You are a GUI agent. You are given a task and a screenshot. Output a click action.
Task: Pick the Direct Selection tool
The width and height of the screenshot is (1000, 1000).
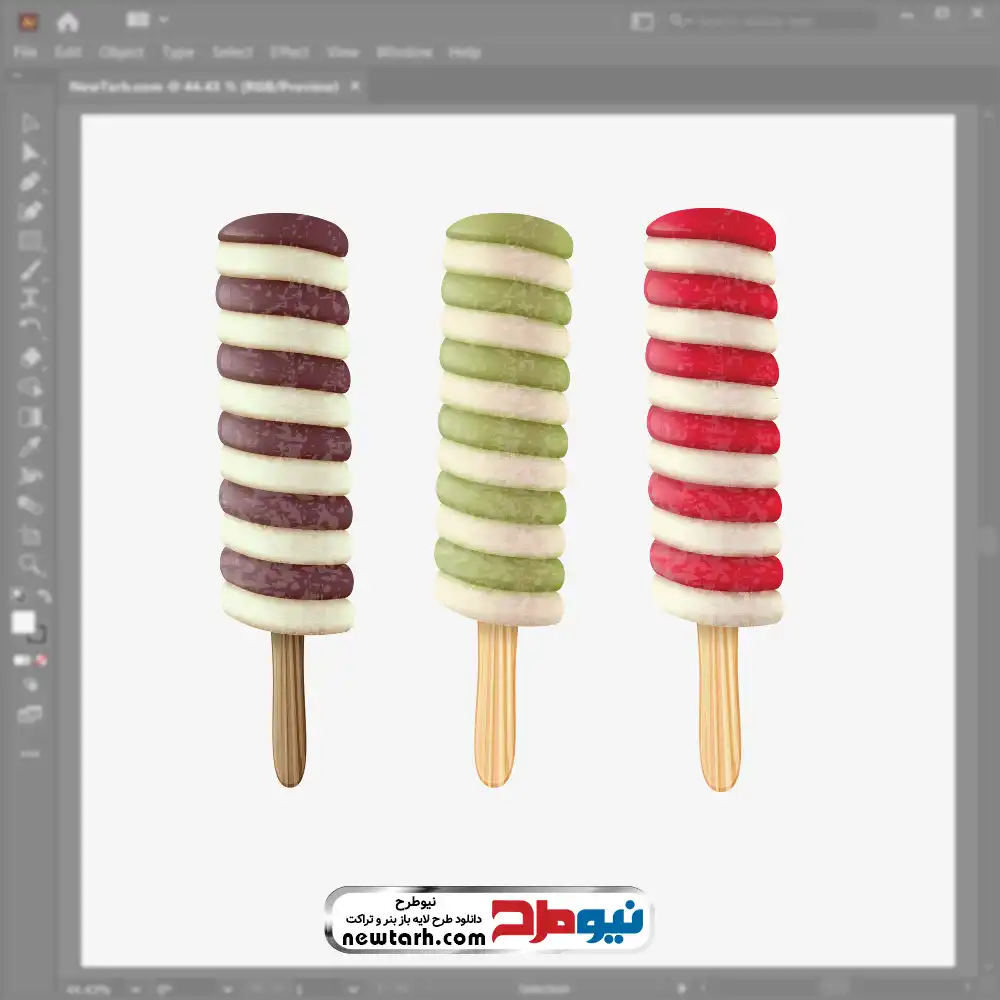point(30,153)
